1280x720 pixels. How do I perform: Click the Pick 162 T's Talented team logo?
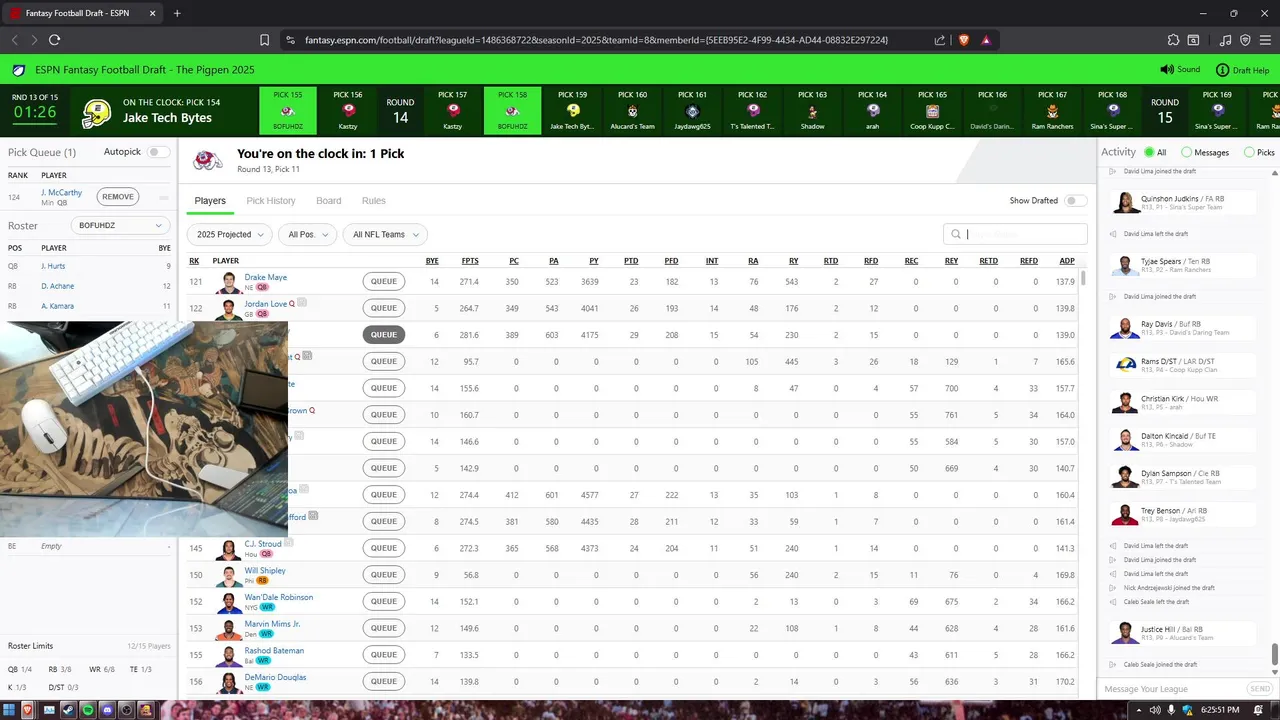point(753,111)
